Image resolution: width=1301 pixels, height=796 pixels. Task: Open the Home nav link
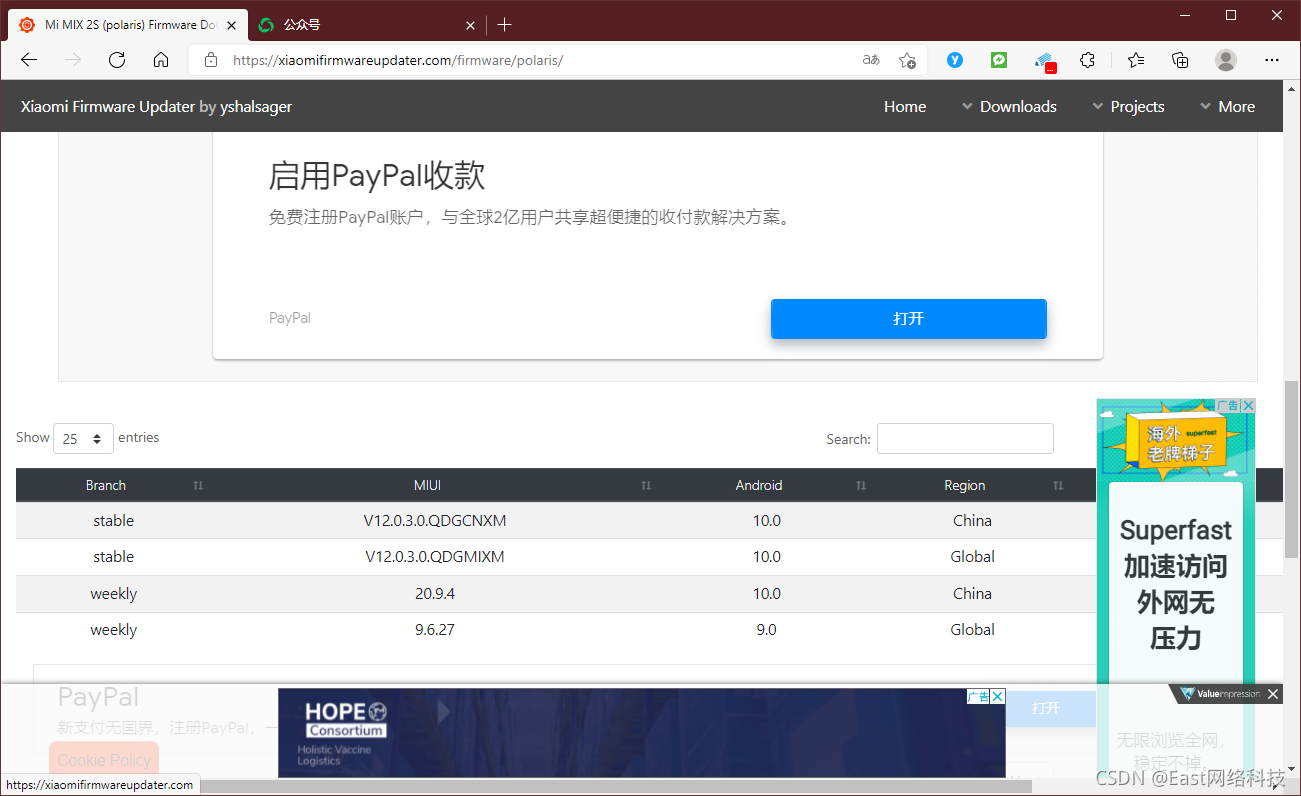point(905,107)
